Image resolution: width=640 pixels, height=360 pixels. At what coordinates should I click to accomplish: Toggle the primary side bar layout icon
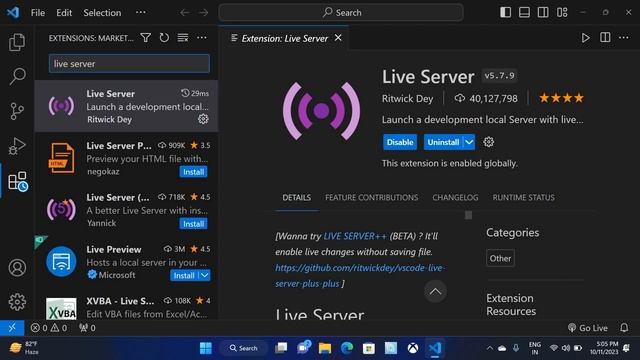505,12
